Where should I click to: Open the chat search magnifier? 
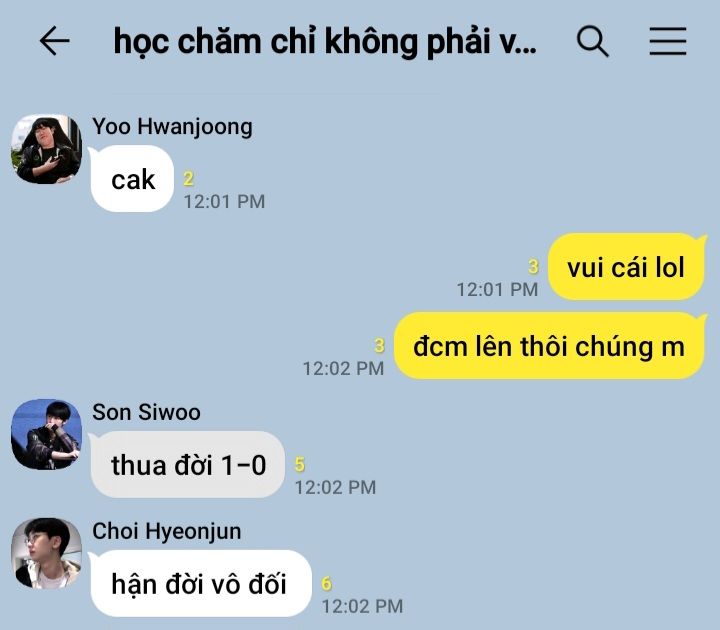(592, 41)
